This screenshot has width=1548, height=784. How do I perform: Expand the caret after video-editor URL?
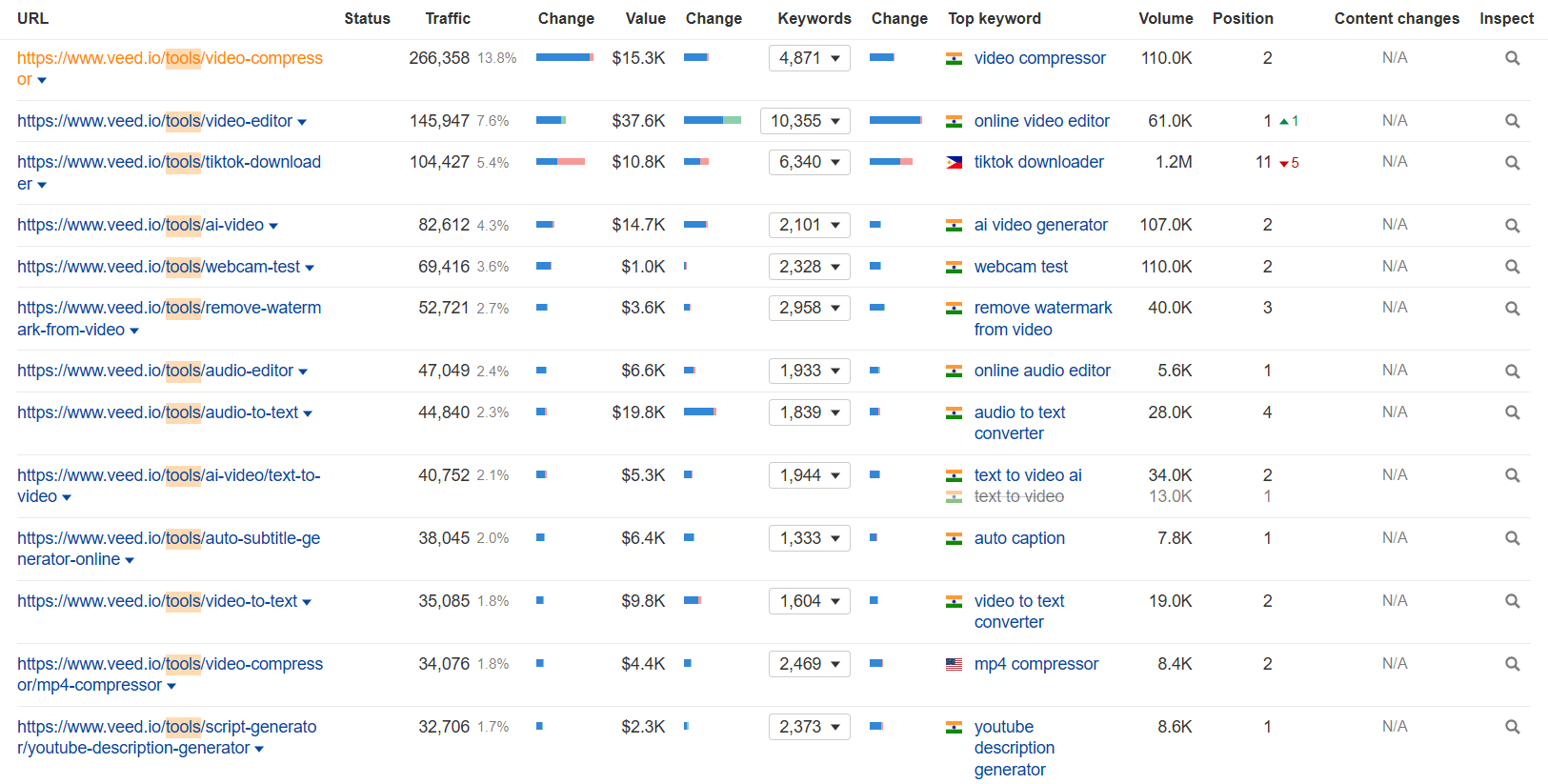point(302,123)
